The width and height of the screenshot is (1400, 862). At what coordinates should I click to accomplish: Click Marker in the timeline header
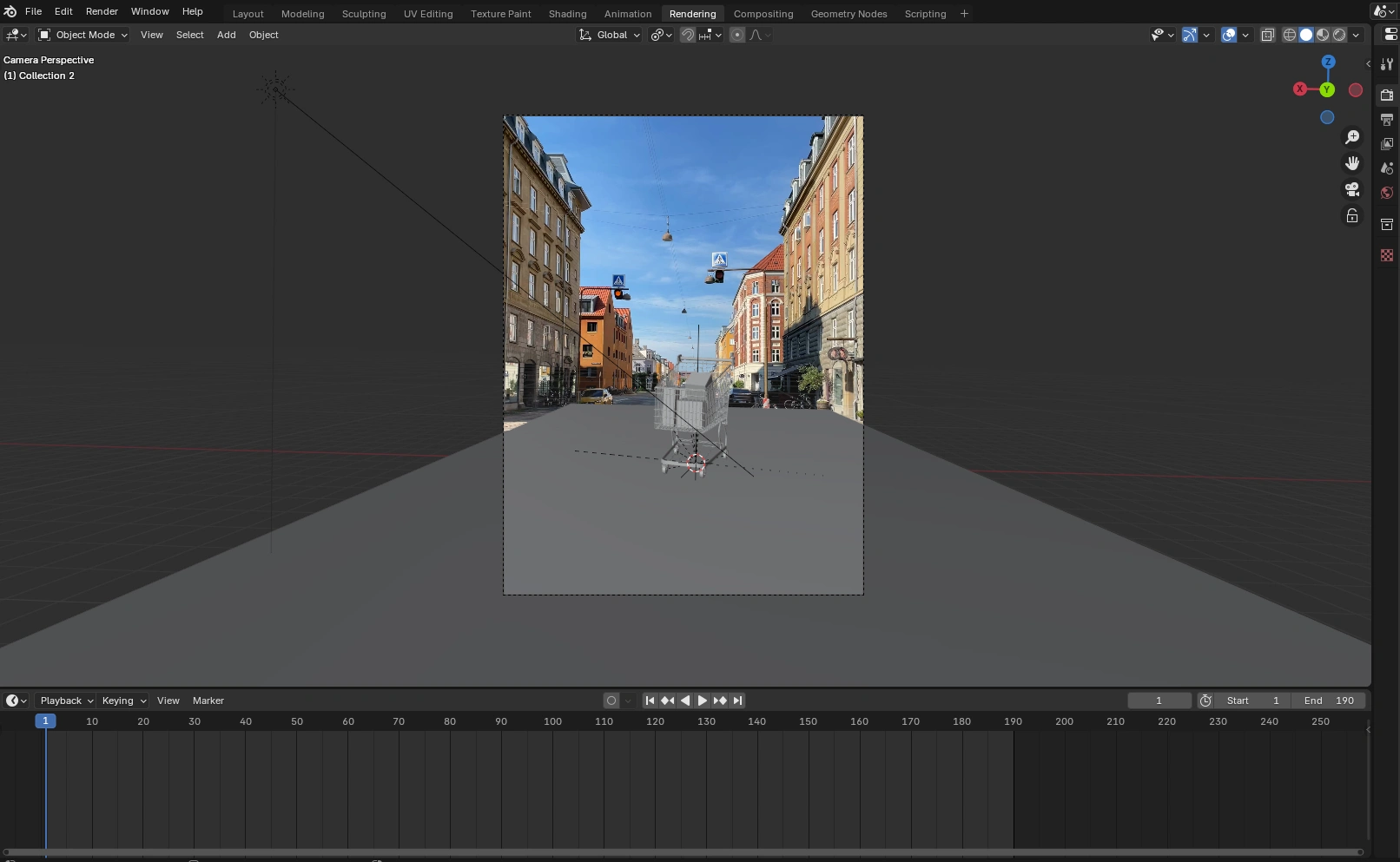point(208,701)
